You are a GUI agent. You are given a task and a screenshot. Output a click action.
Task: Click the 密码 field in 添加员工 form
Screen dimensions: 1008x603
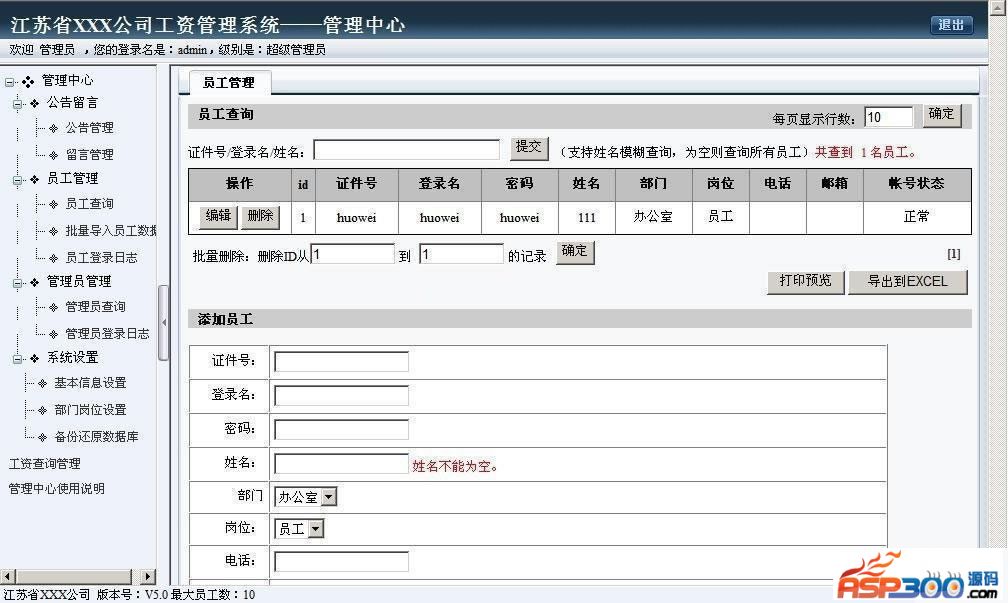pyautogui.click(x=341, y=429)
